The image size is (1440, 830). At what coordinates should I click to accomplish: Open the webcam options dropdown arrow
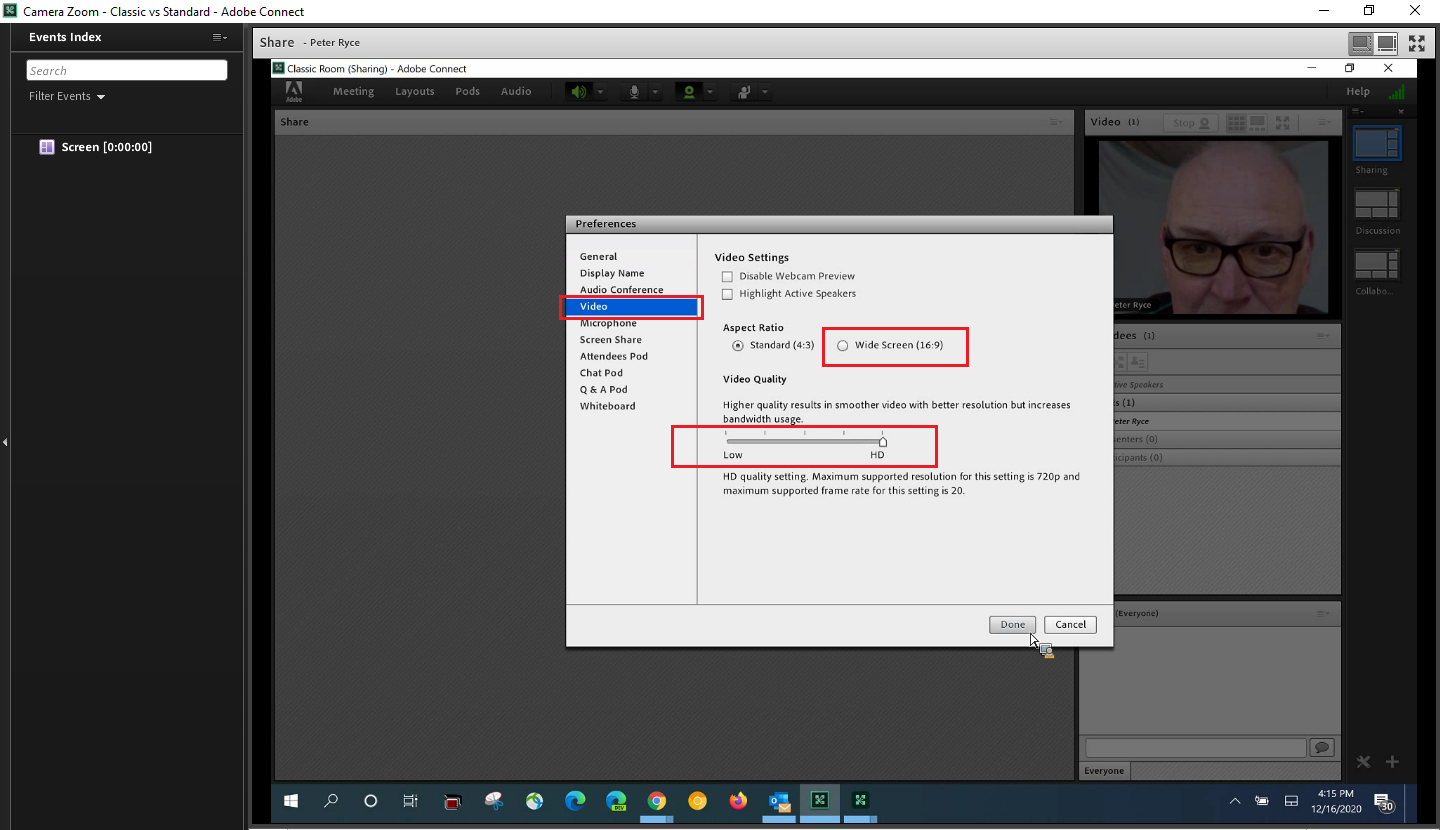710,92
